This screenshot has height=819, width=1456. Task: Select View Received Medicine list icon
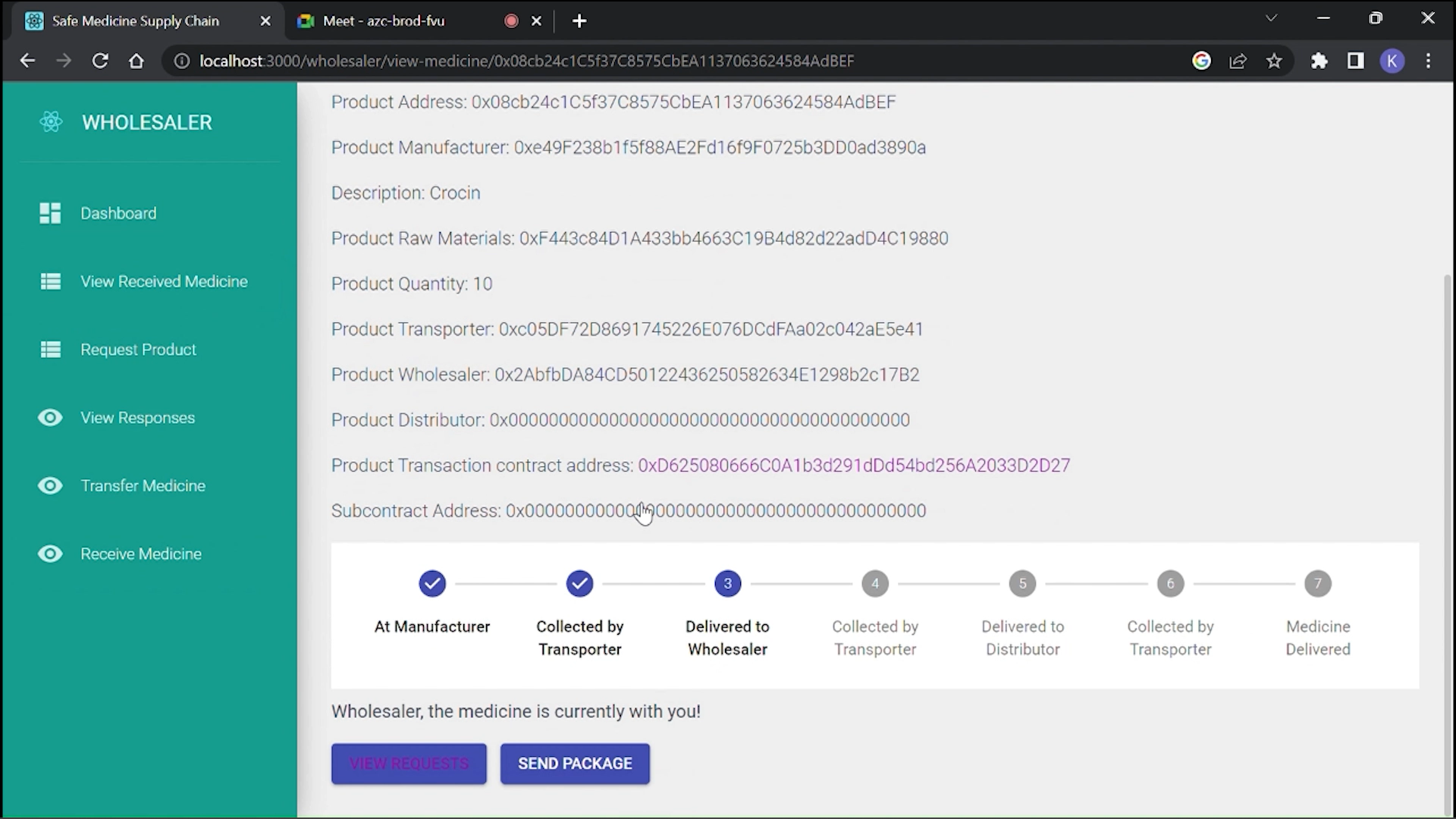tap(49, 281)
